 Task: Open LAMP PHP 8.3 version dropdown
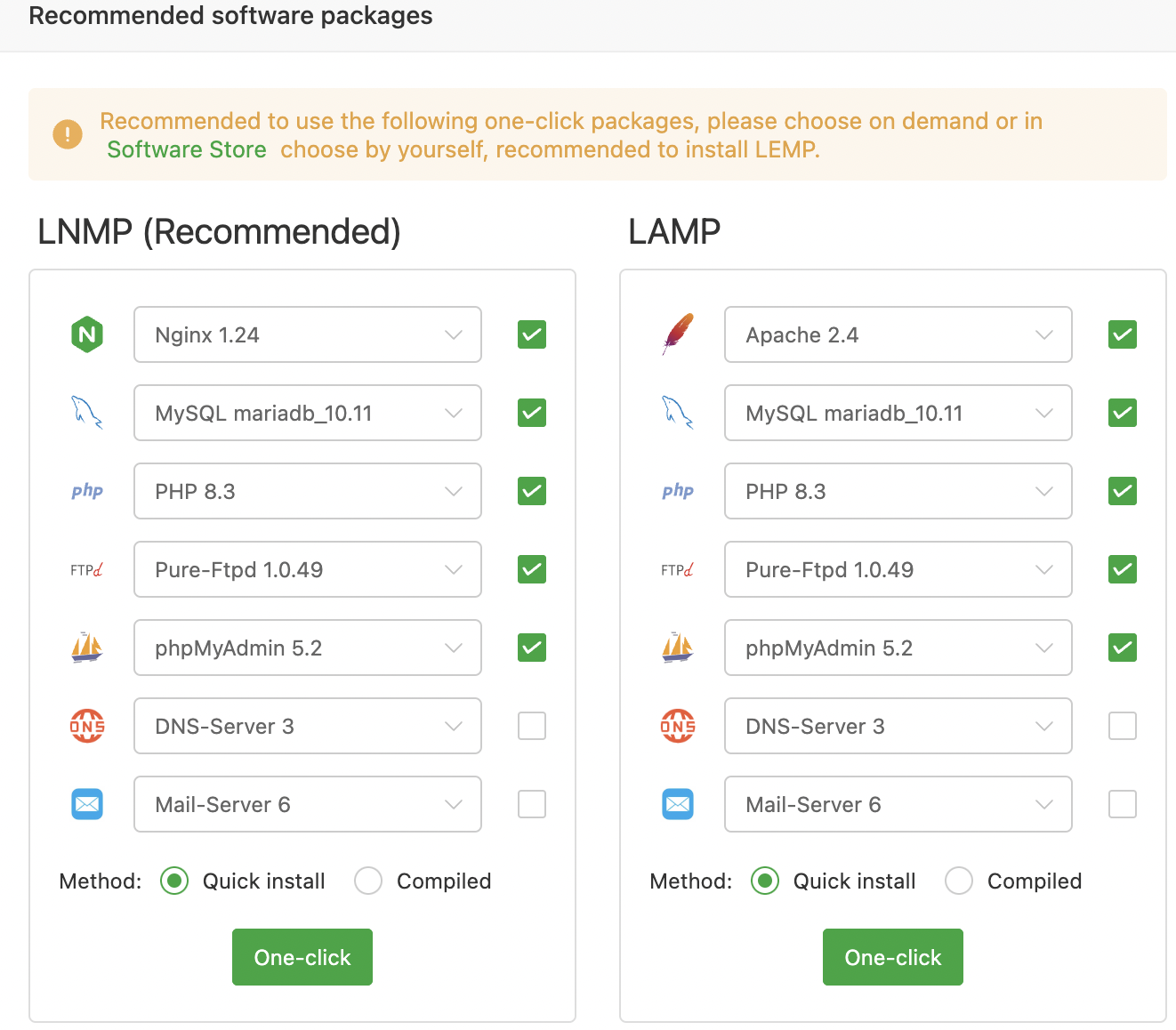tap(898, 491)
